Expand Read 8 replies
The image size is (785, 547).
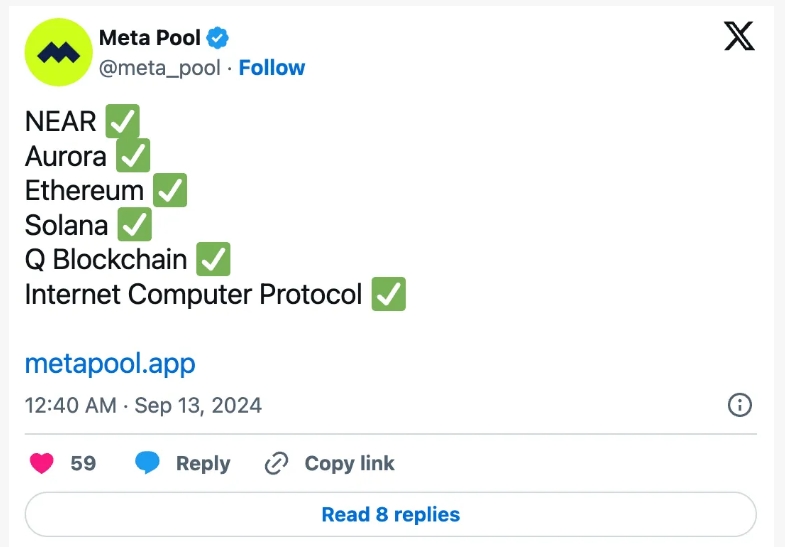tap(390, 514)
